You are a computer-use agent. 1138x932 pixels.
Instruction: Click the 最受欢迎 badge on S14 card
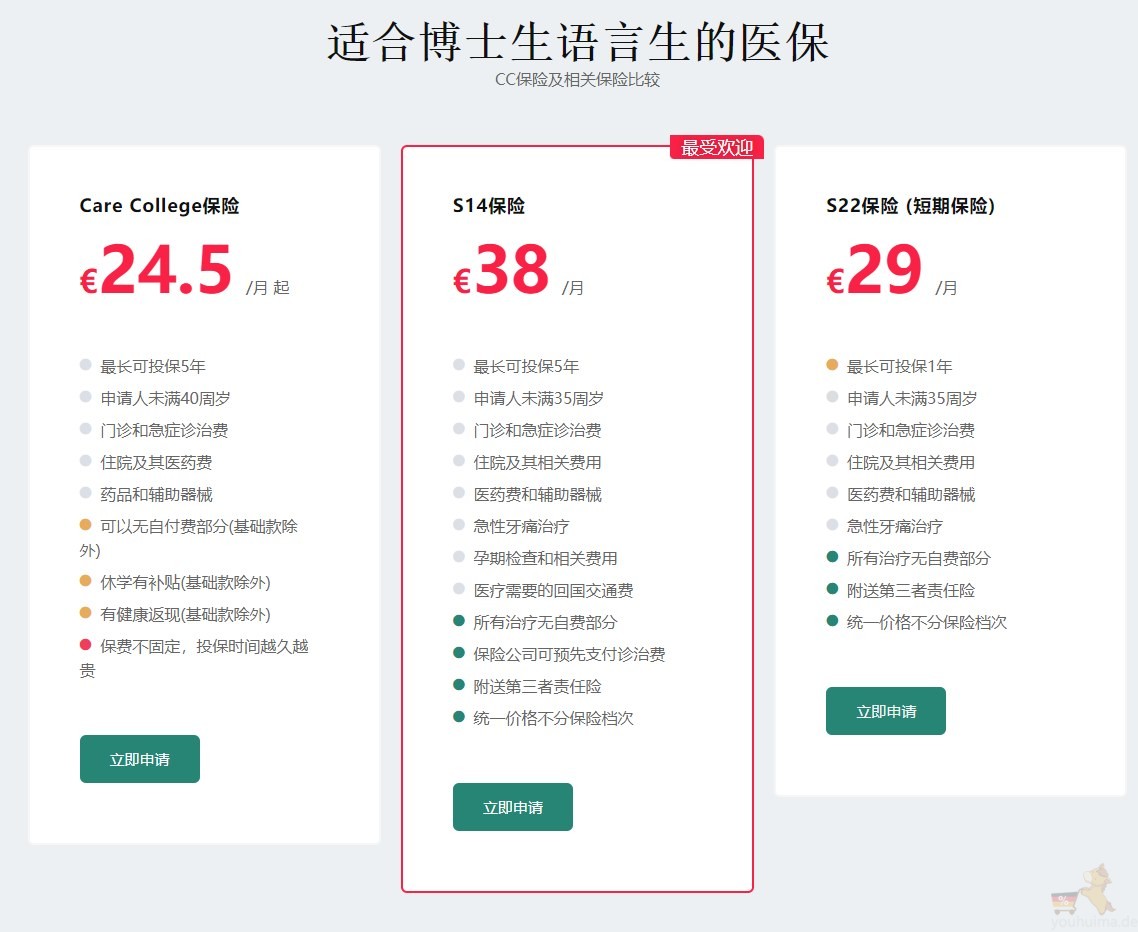pos(716,147)
